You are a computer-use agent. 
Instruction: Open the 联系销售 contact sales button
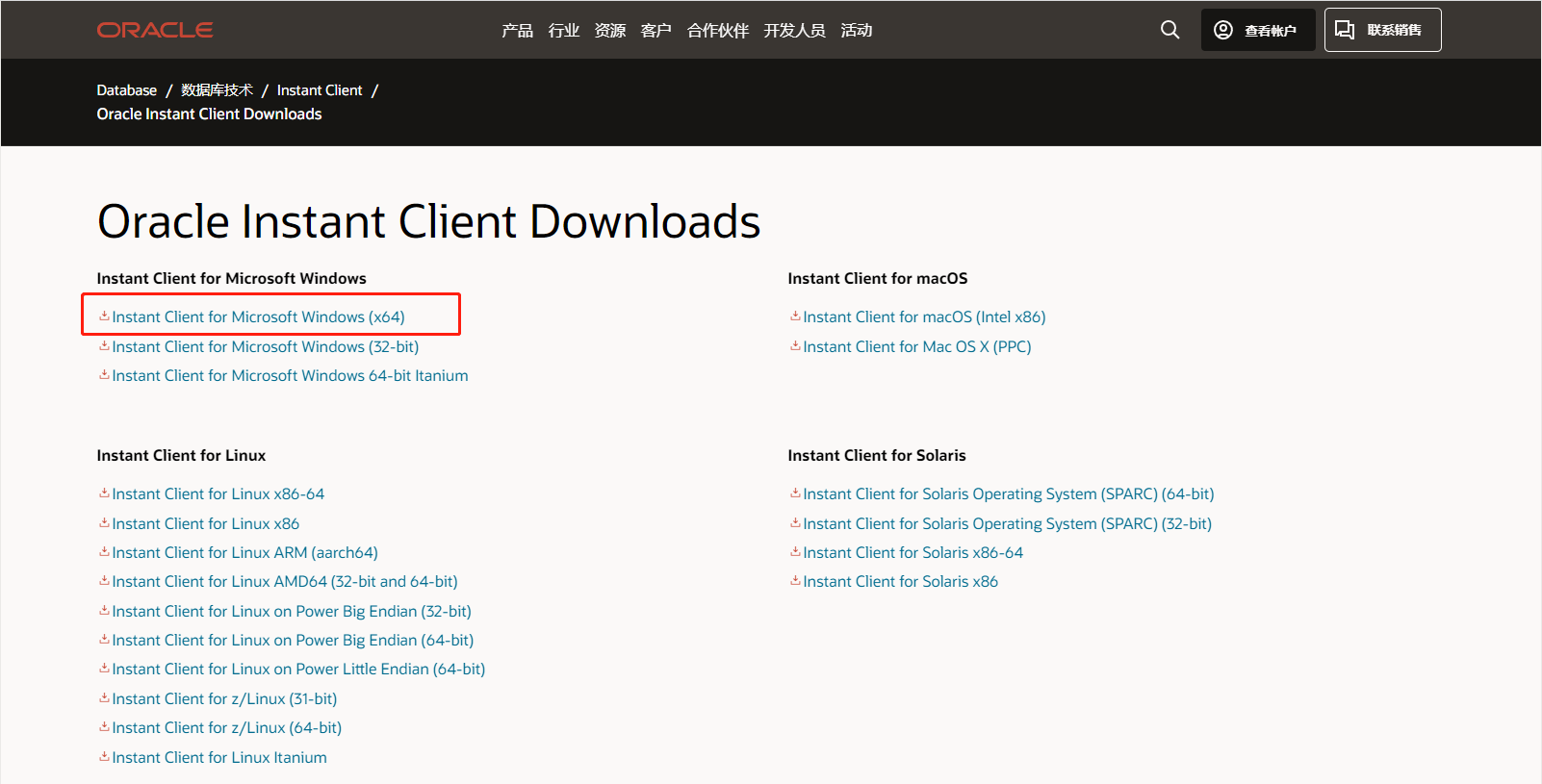[1382, 30]
